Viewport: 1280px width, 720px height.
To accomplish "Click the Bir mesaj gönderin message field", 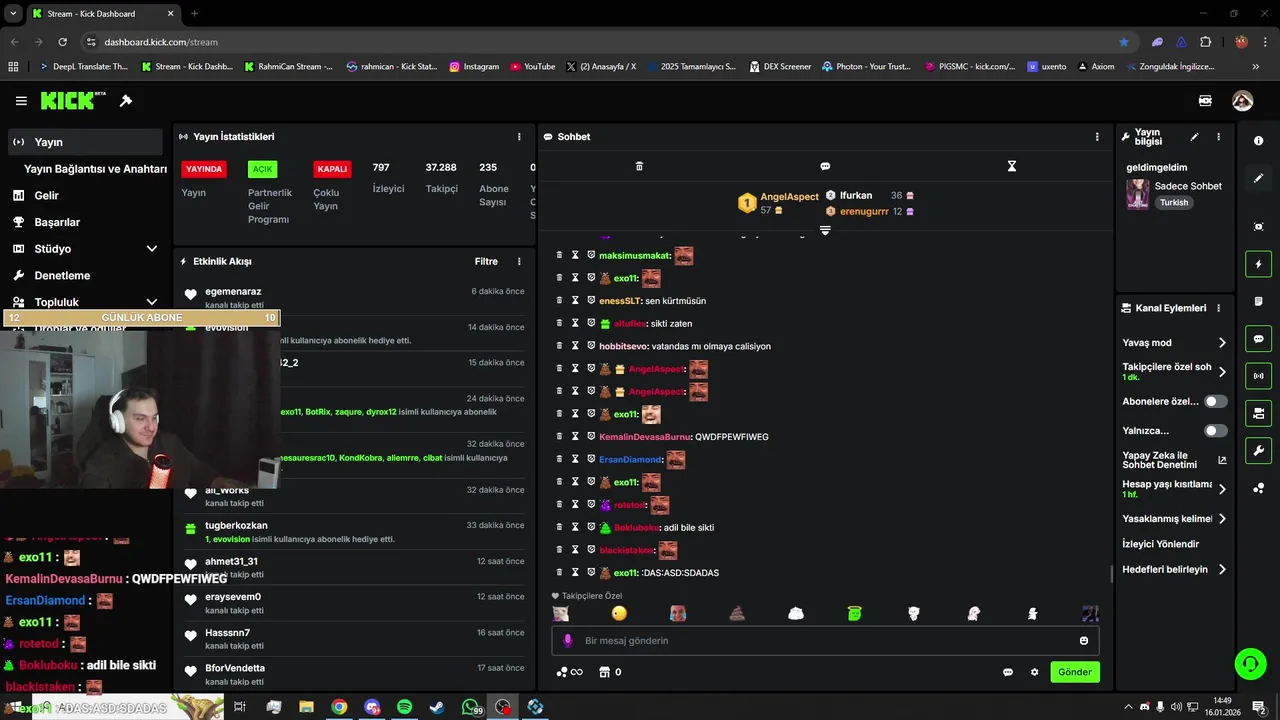I will point(825,641).
